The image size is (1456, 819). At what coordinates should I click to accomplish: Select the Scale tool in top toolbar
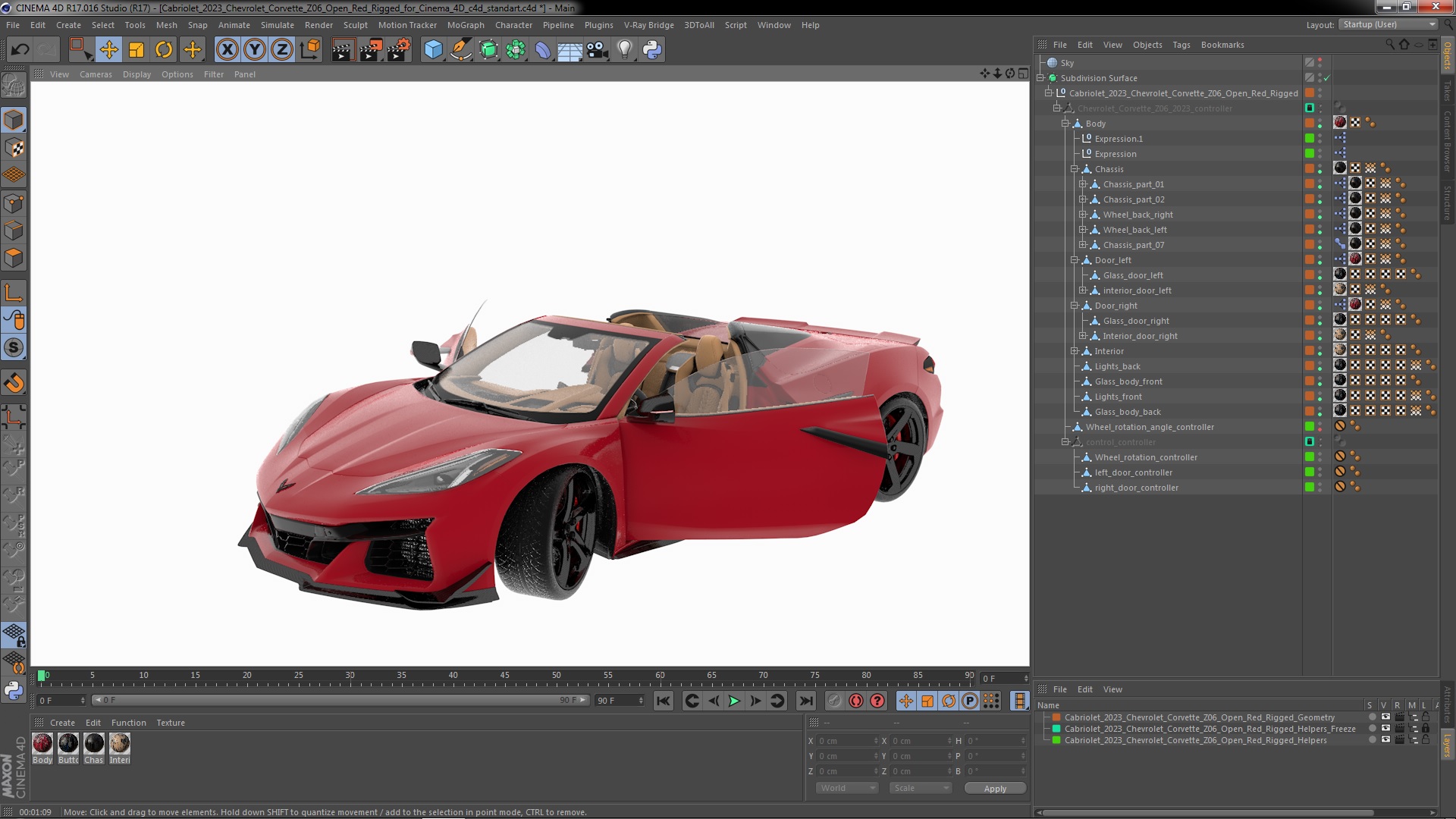pyautogui.click(x=136, y=50)
